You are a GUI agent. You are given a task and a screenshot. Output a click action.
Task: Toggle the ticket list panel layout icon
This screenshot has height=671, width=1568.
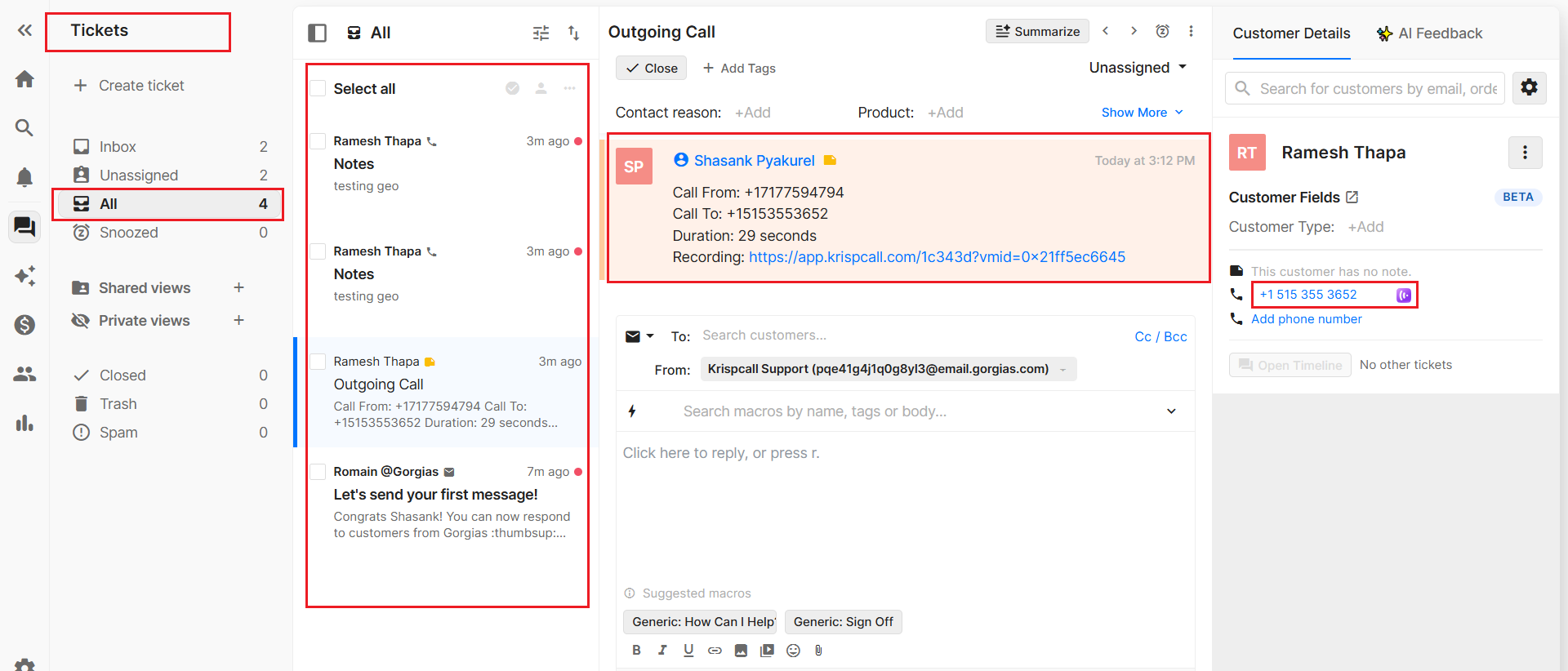point(317,33)
